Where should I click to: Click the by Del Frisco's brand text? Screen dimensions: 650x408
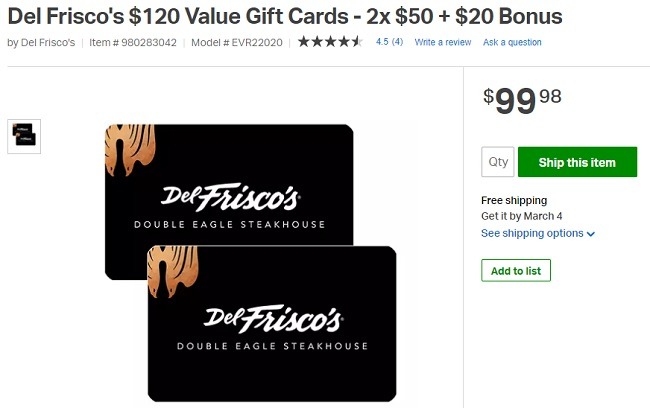point(41,43)
